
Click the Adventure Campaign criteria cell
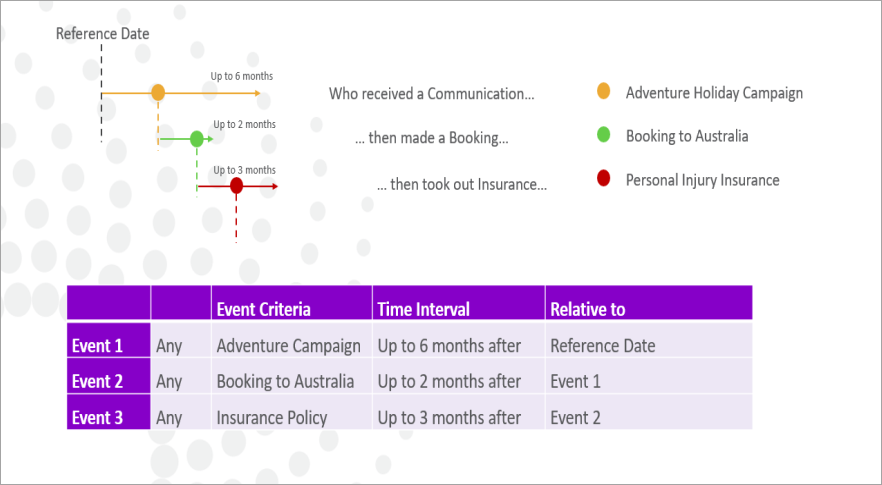pos(291,340)
